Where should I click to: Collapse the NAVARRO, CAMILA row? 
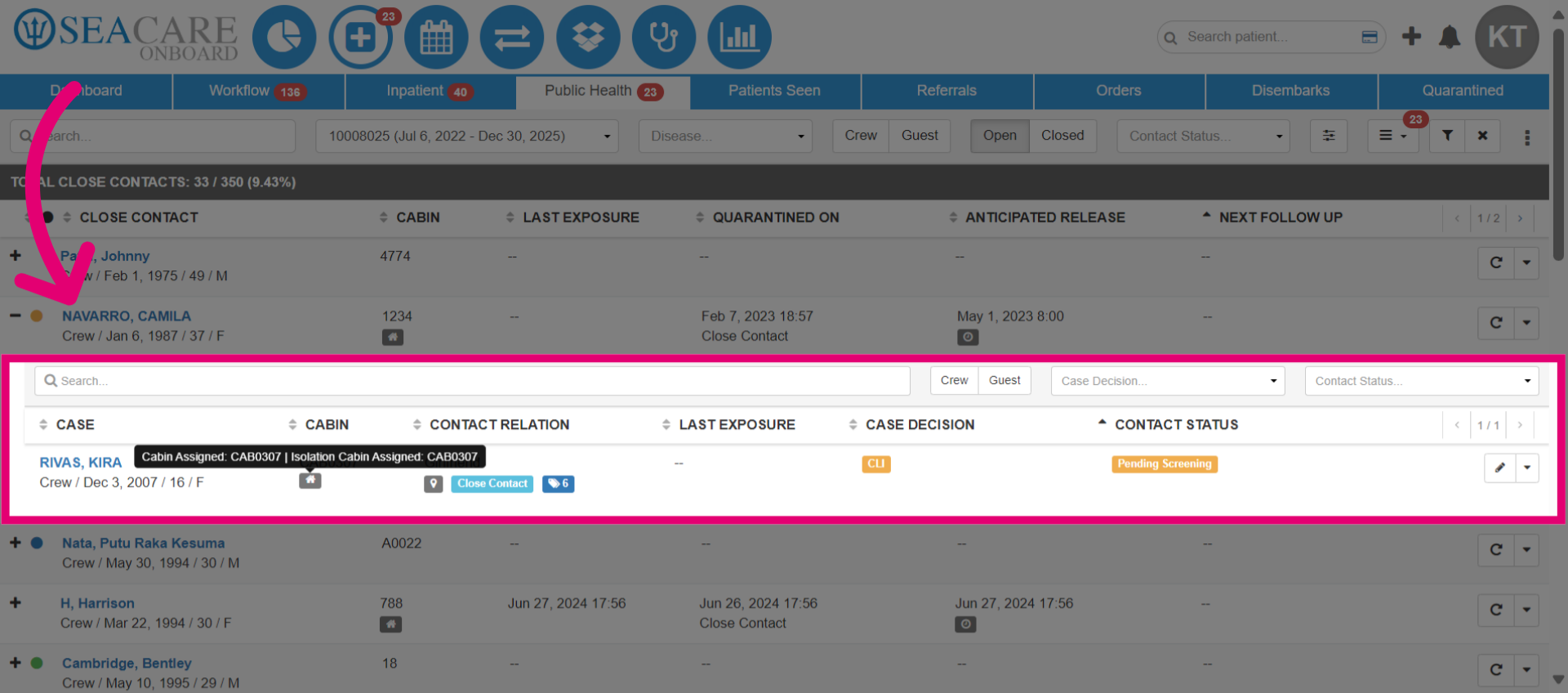coord(16,315)
